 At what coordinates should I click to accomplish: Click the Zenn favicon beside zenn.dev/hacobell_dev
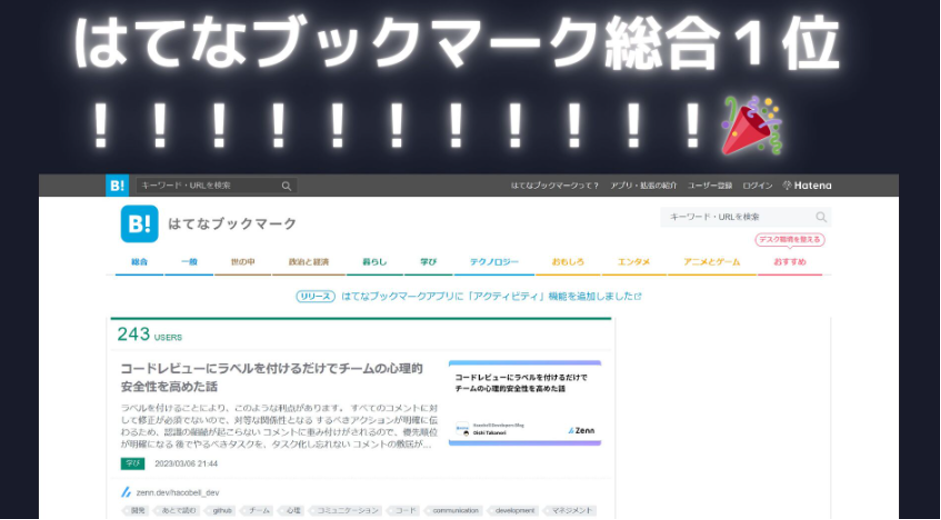click(126, 492)
